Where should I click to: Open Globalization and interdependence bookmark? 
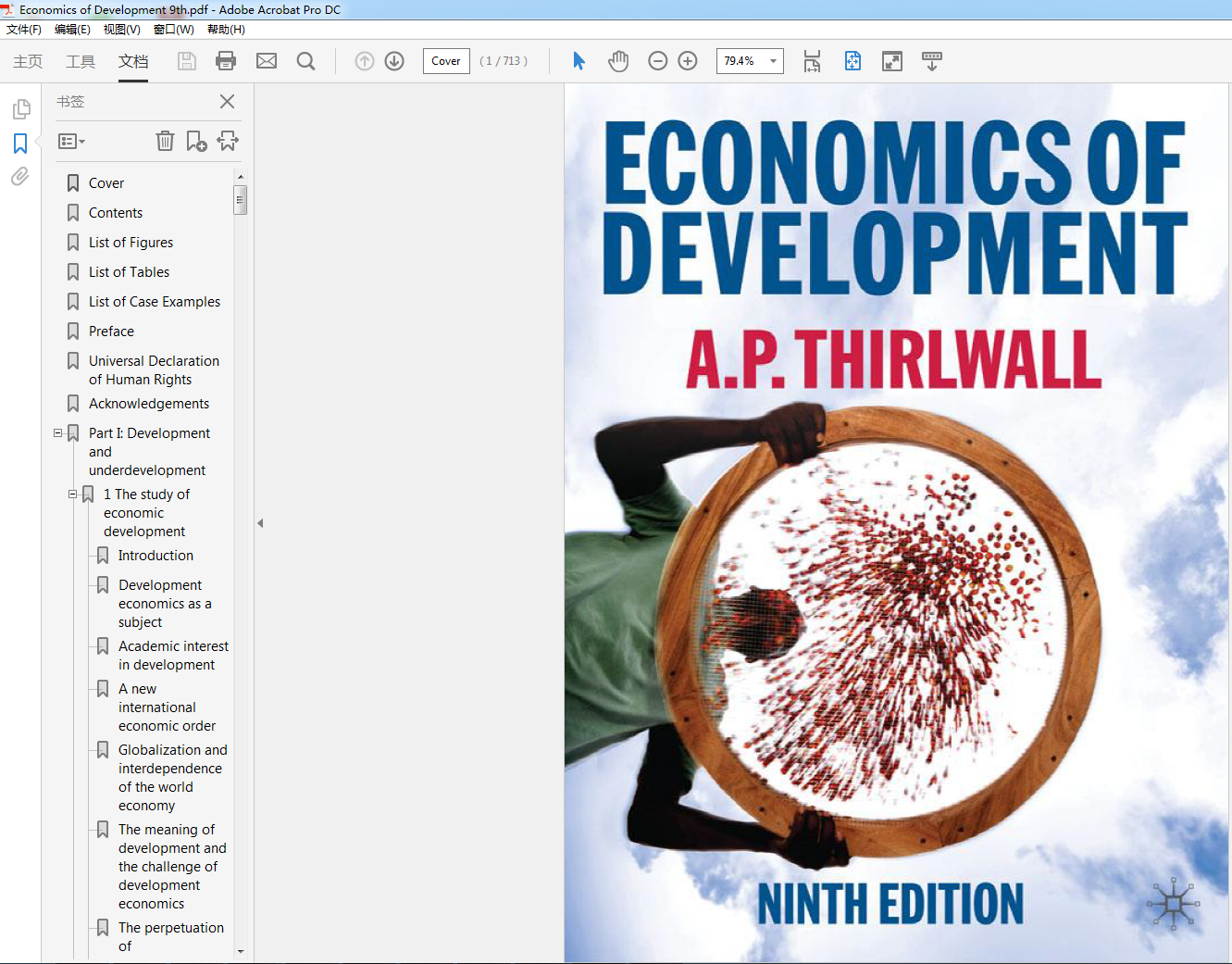(172, 778)
